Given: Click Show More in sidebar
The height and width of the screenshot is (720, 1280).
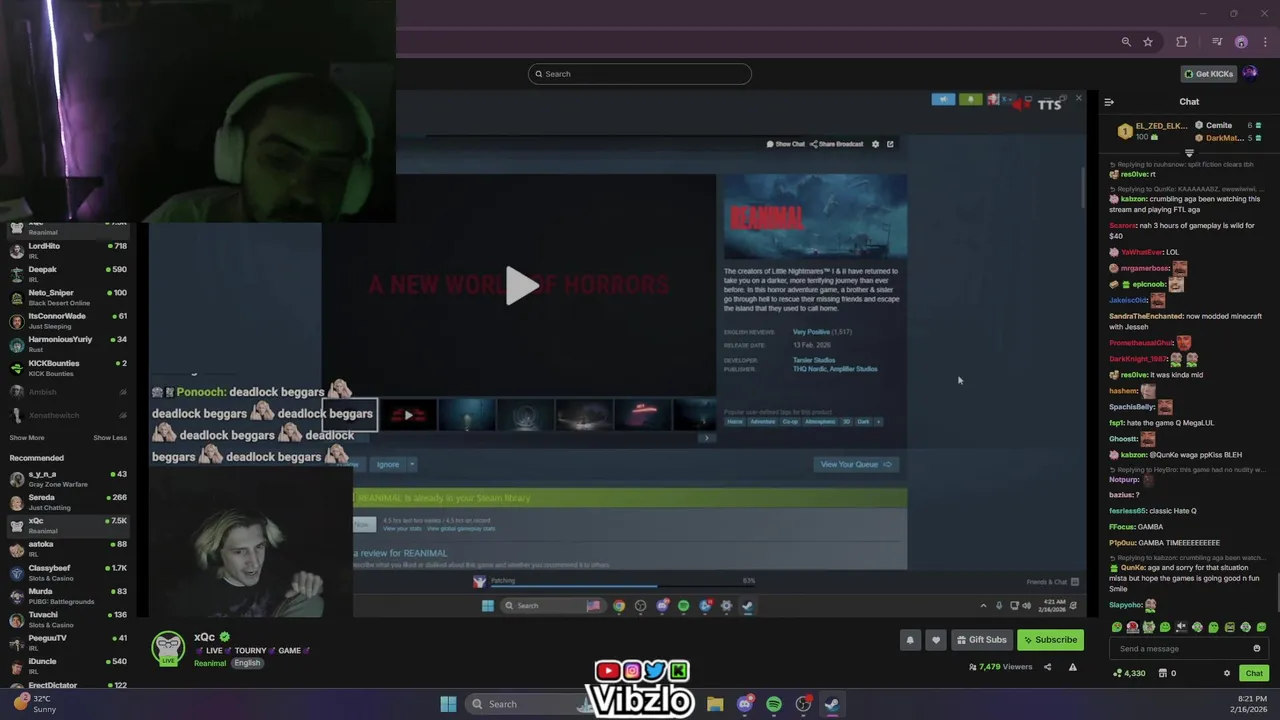Looking at the screenshot, I should (x=27, y=438).
